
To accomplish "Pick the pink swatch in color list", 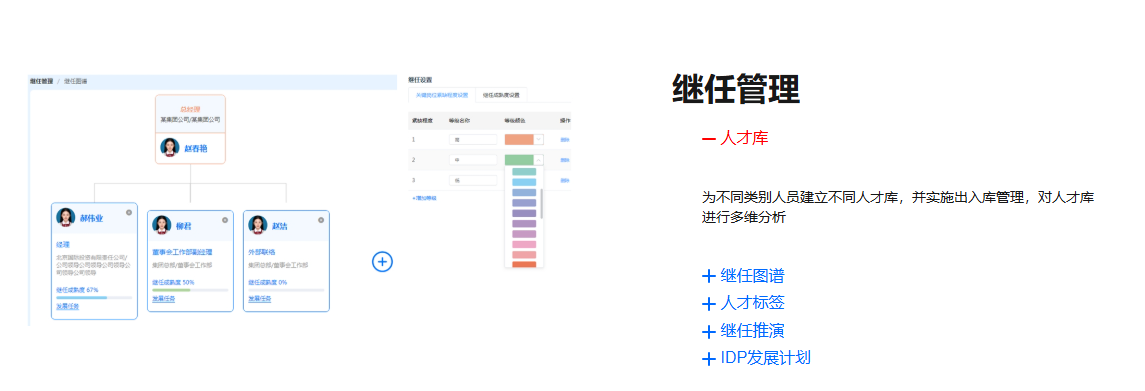I will click(524, 245).
